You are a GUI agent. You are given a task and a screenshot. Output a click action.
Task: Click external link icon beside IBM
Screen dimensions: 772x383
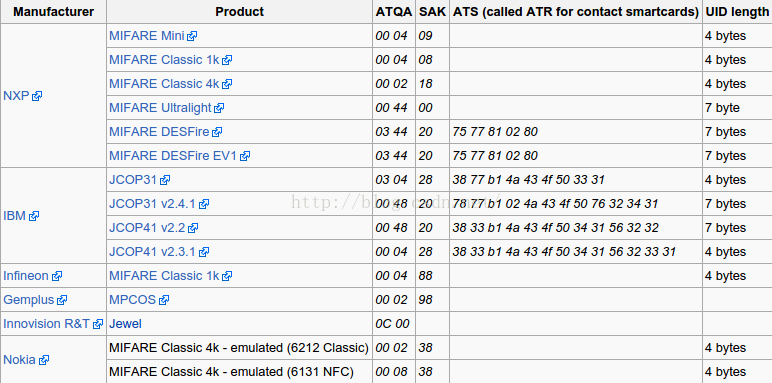pos(33,216)
